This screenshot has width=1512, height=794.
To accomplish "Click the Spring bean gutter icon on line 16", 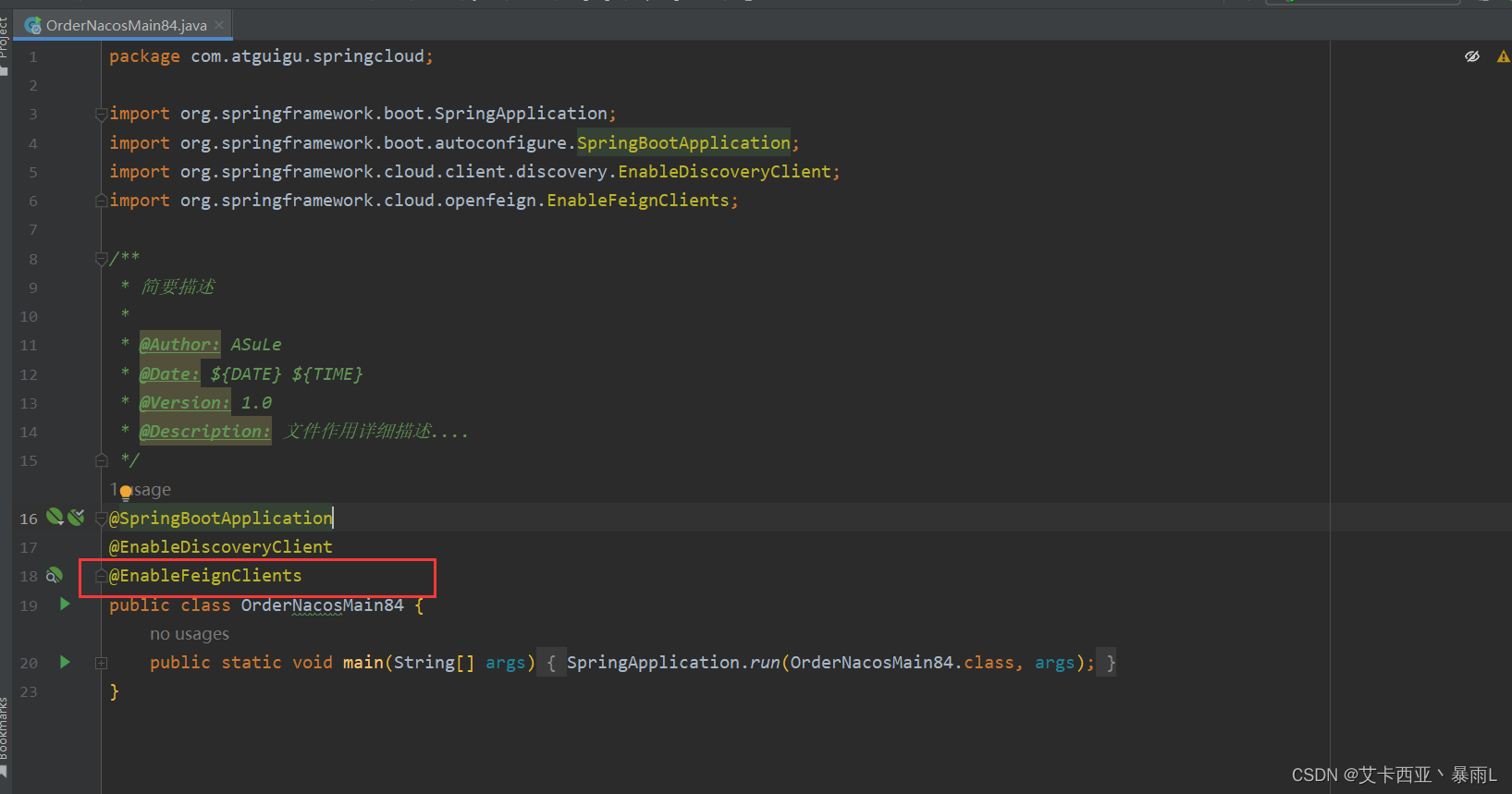I will tap(55, 517).
